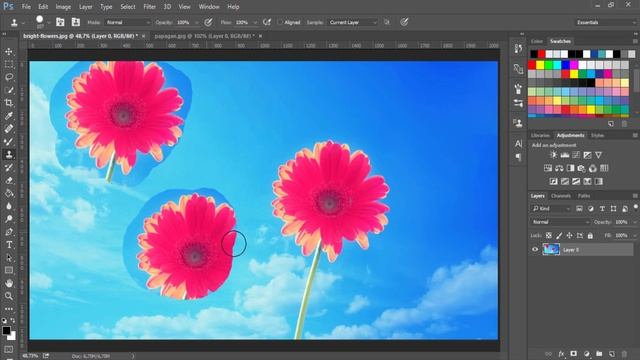Toggle the pixel layer filter icon
640x360 pixels.
tap(579, 209)
